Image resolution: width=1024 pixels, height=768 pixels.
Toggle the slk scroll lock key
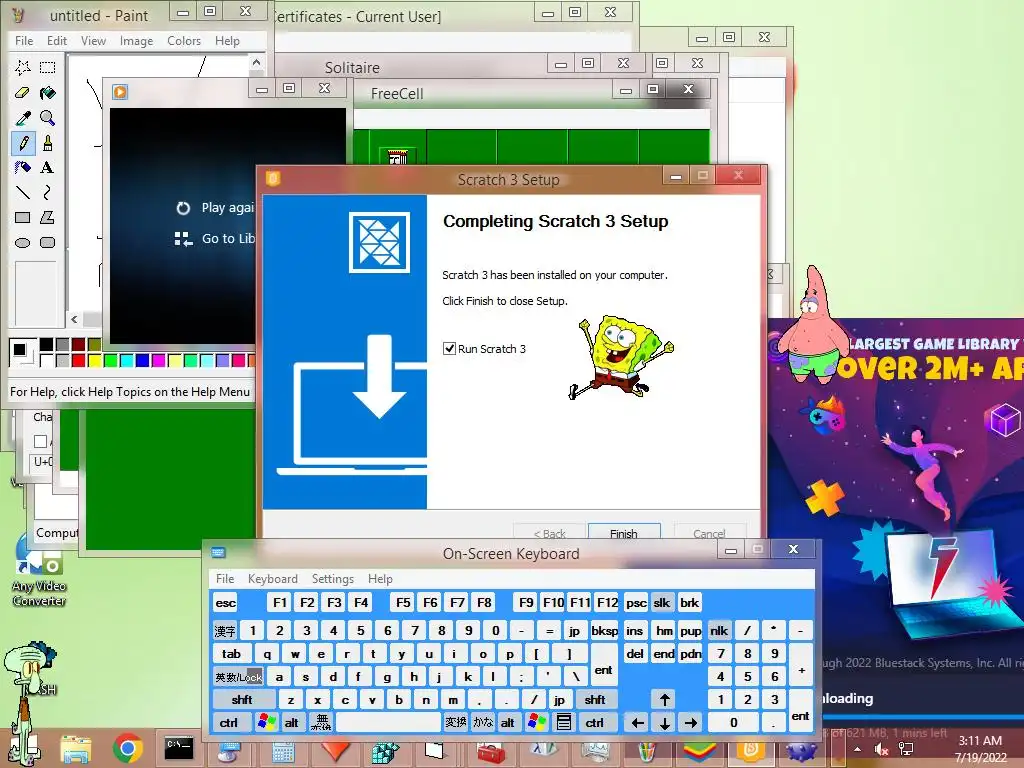click(662, 603)
